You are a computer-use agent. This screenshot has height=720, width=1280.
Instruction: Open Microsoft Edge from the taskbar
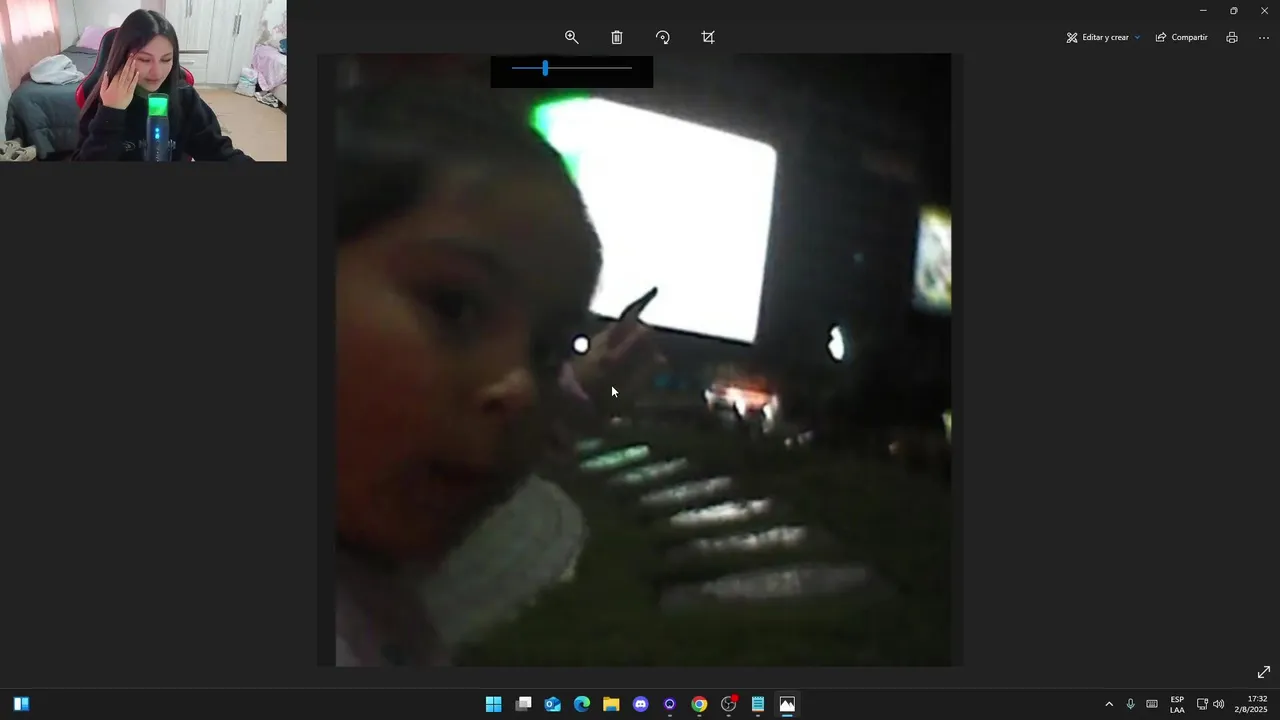coord(582,704)
